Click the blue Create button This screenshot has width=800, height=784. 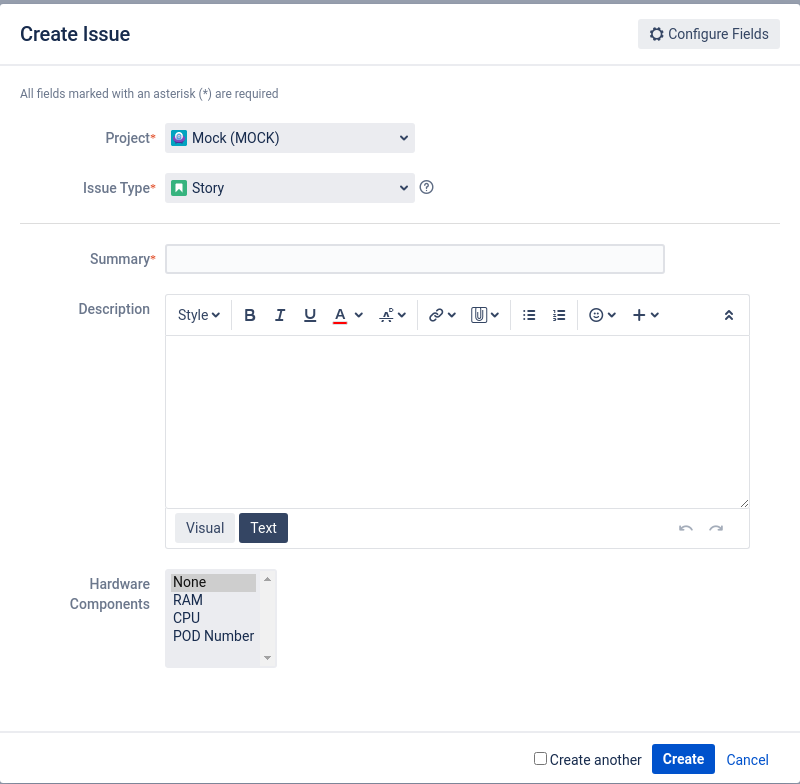point(683,759)
